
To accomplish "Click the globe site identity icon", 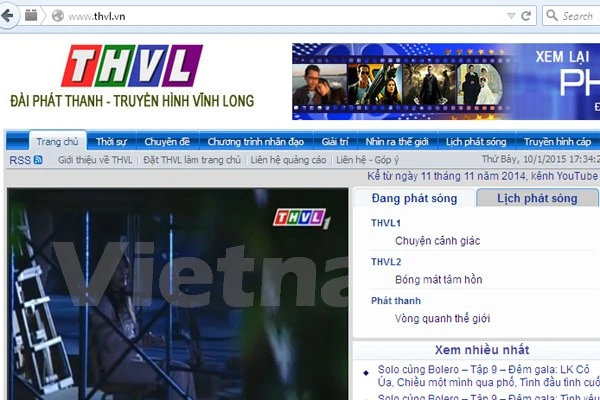I will (58, 16).
